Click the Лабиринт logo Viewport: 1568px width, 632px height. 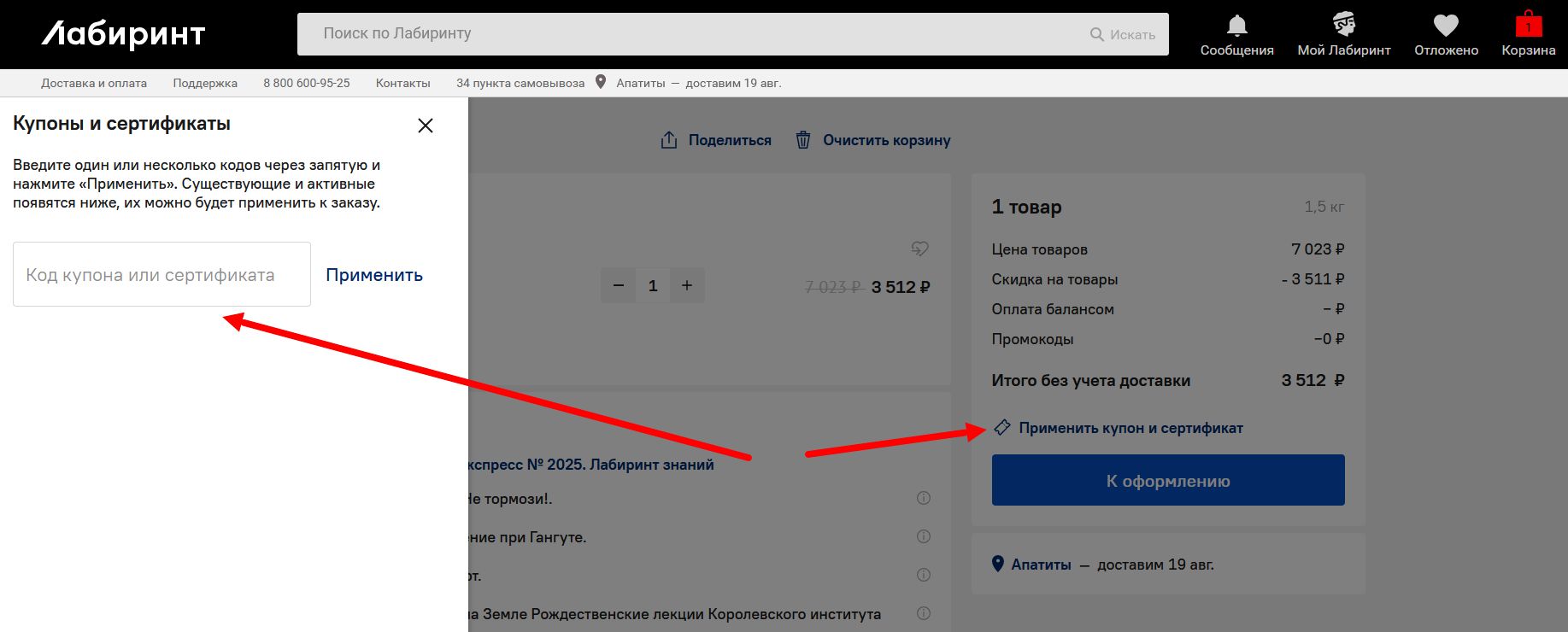coord(124,34)
